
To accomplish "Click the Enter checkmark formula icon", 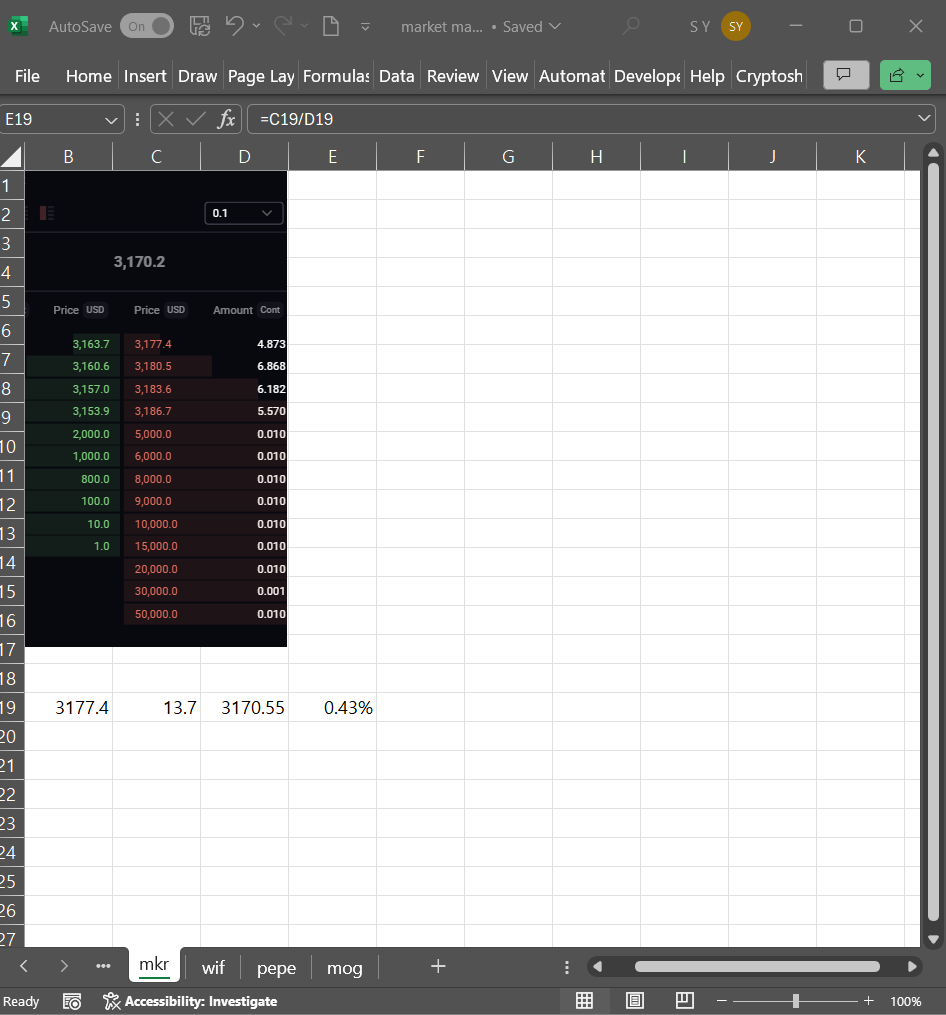I will (195, 119).
